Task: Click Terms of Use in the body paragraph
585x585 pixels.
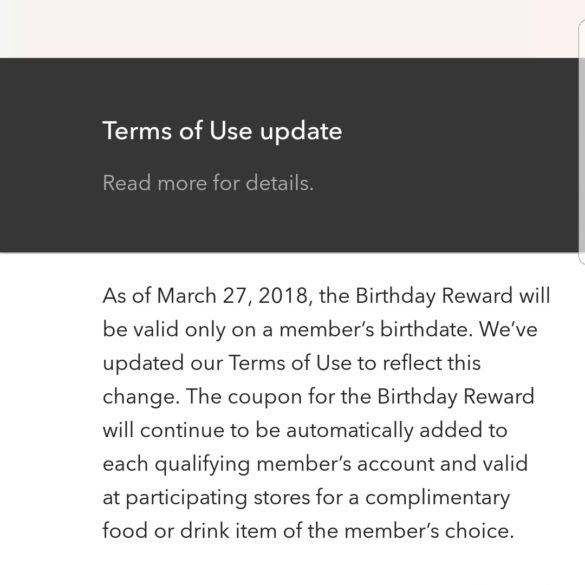Action: pyautogui.click(x=290, y=363)
